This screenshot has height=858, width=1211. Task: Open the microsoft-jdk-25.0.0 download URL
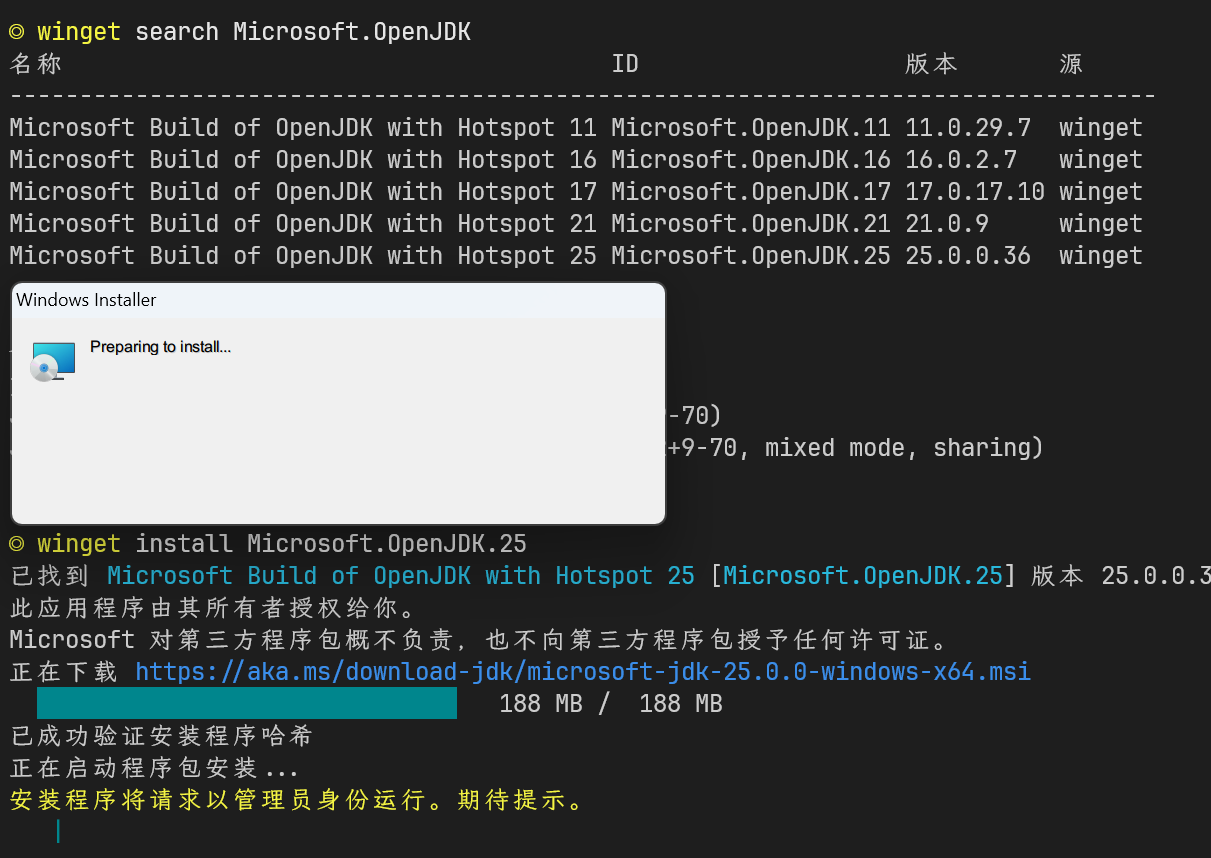[582, 672]
